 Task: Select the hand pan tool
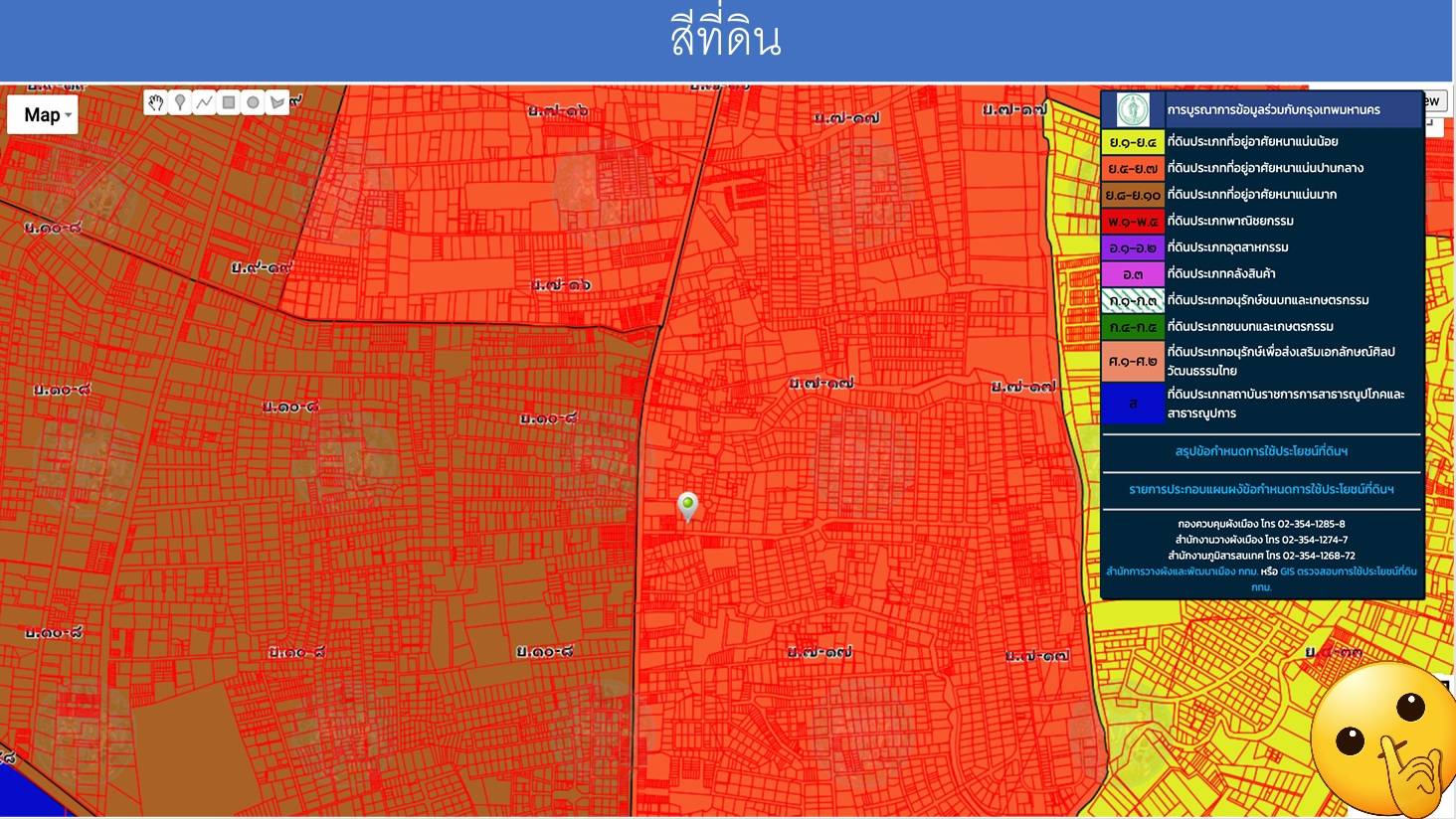point(156,102)
